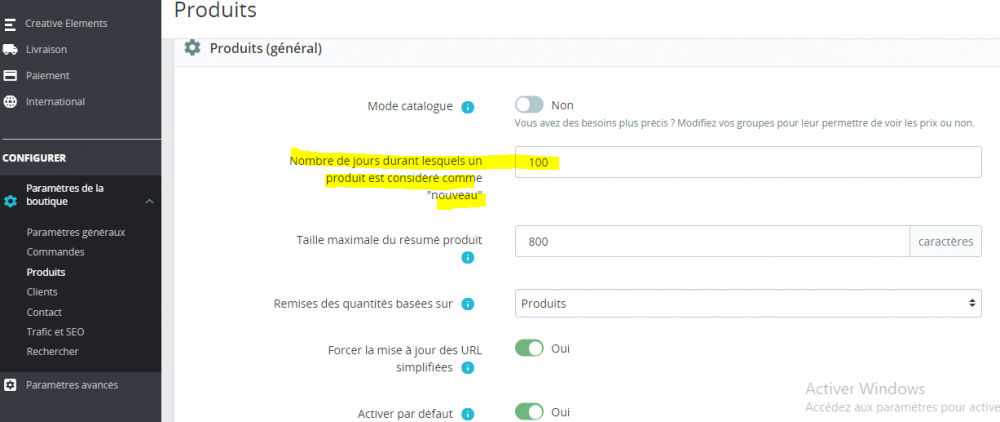Turn off the Activer par défaut switch
Viewport: 1000px width, 422px height.
coord(529,412)
